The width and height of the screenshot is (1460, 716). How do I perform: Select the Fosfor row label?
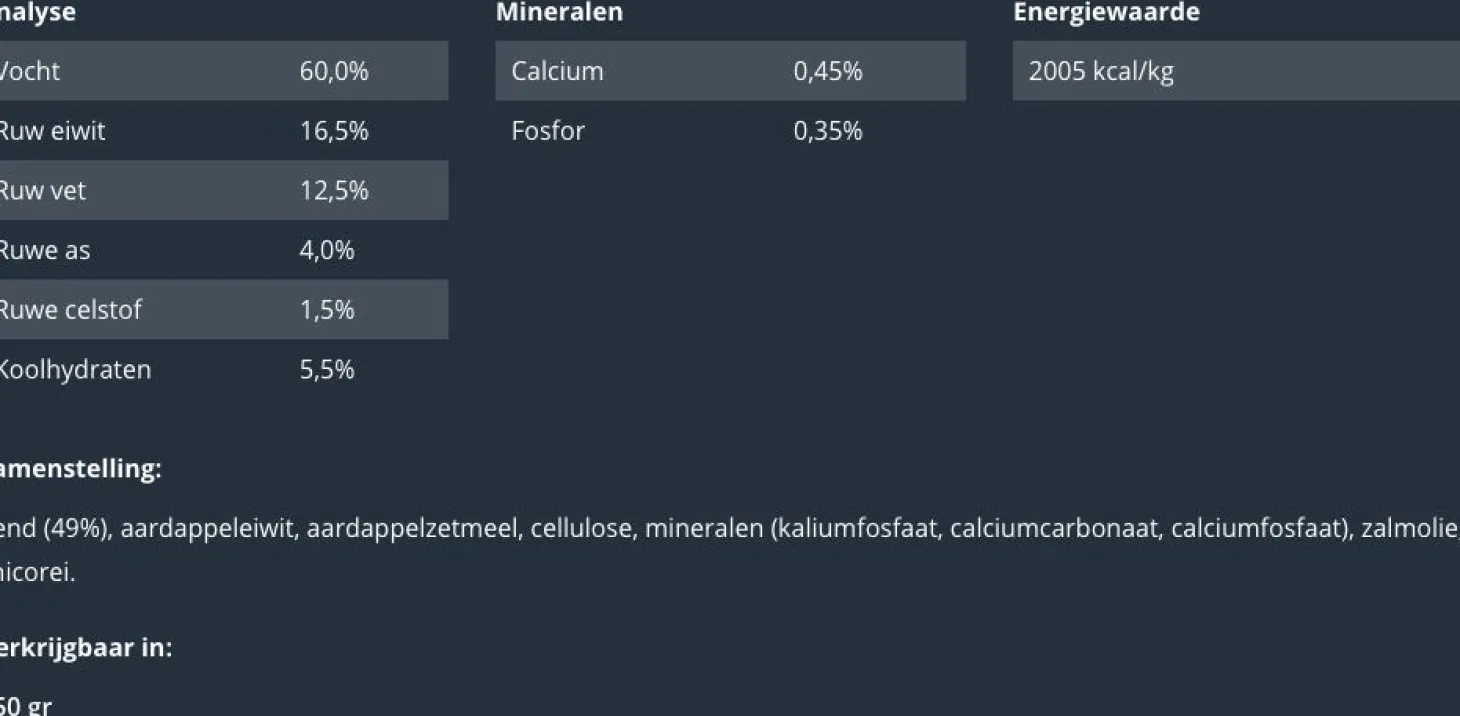(548, 131)
